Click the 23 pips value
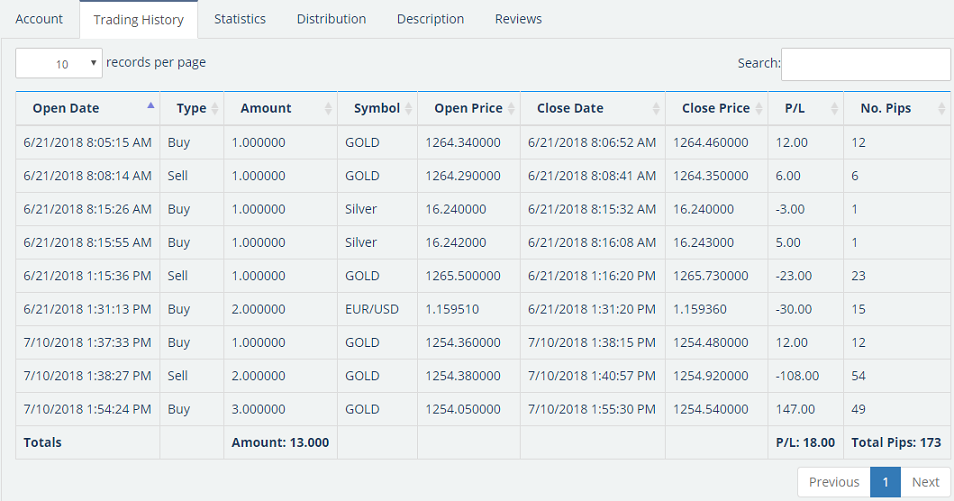 pyautogui.click(x=858, y=276)
